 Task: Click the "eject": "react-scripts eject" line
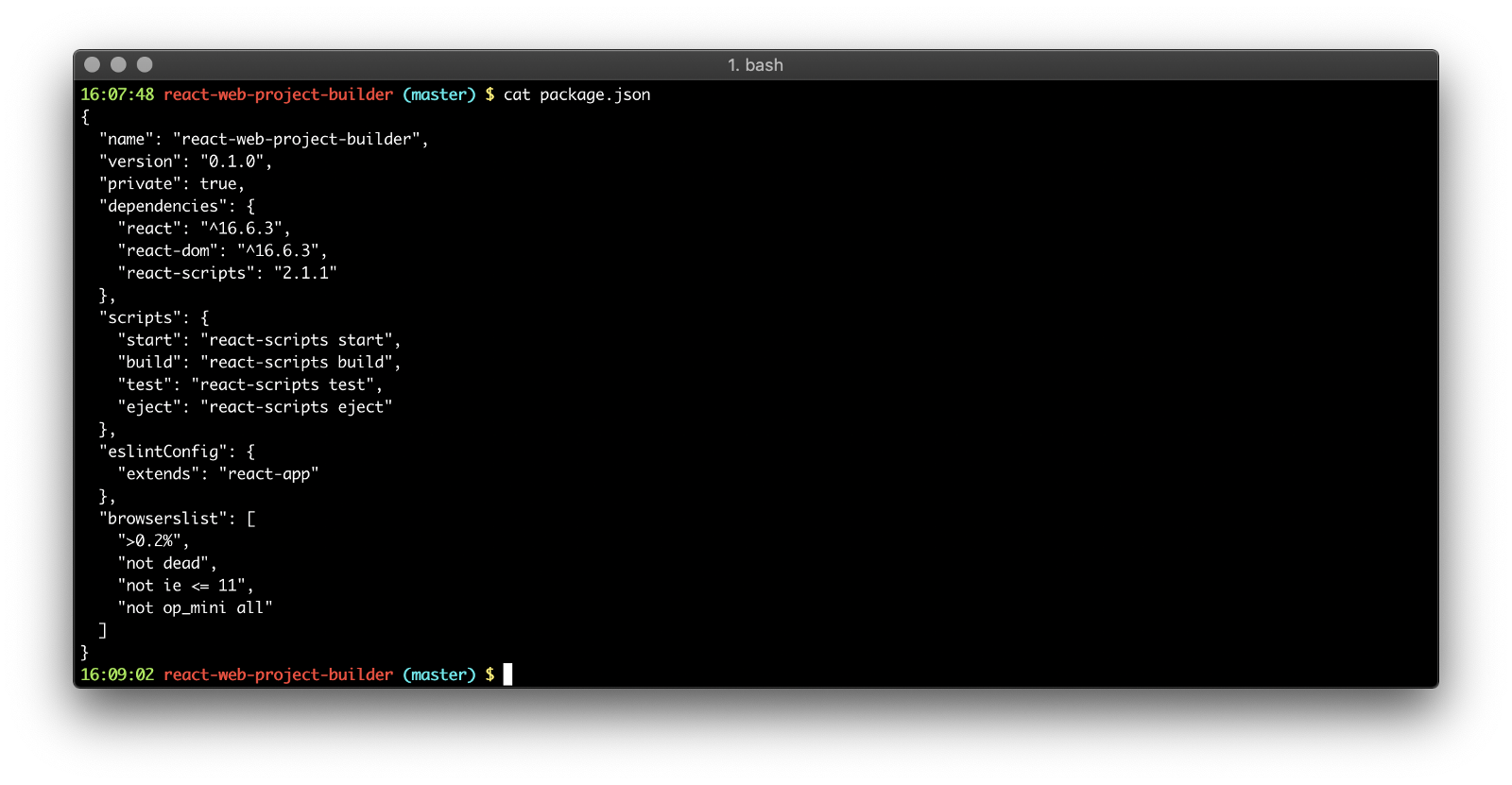254,407
